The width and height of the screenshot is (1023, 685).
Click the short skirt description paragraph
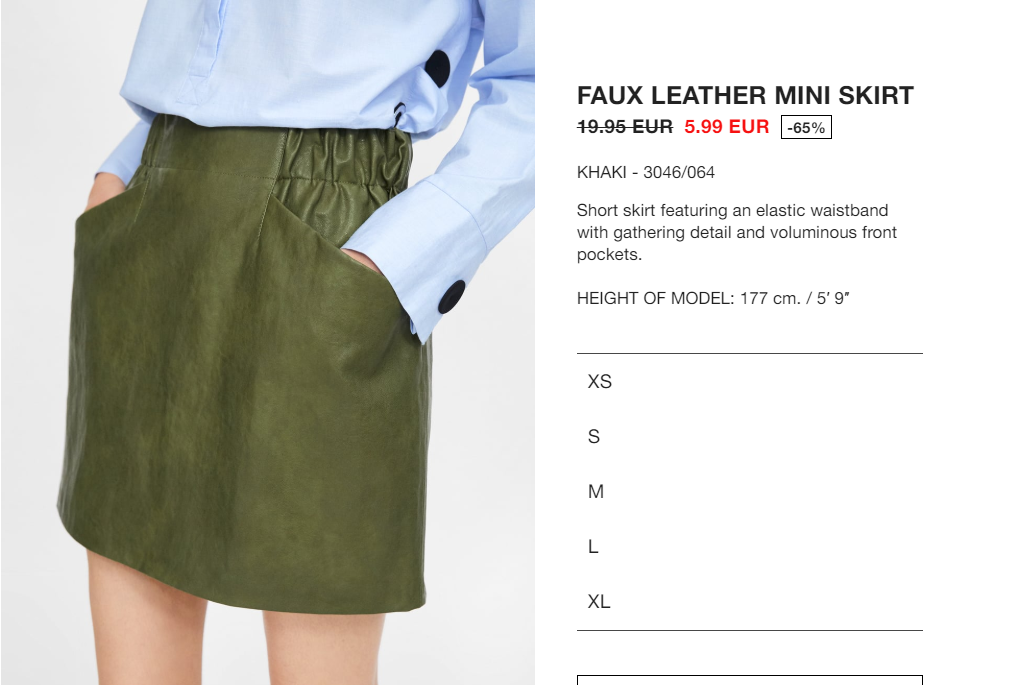point(737,232)
